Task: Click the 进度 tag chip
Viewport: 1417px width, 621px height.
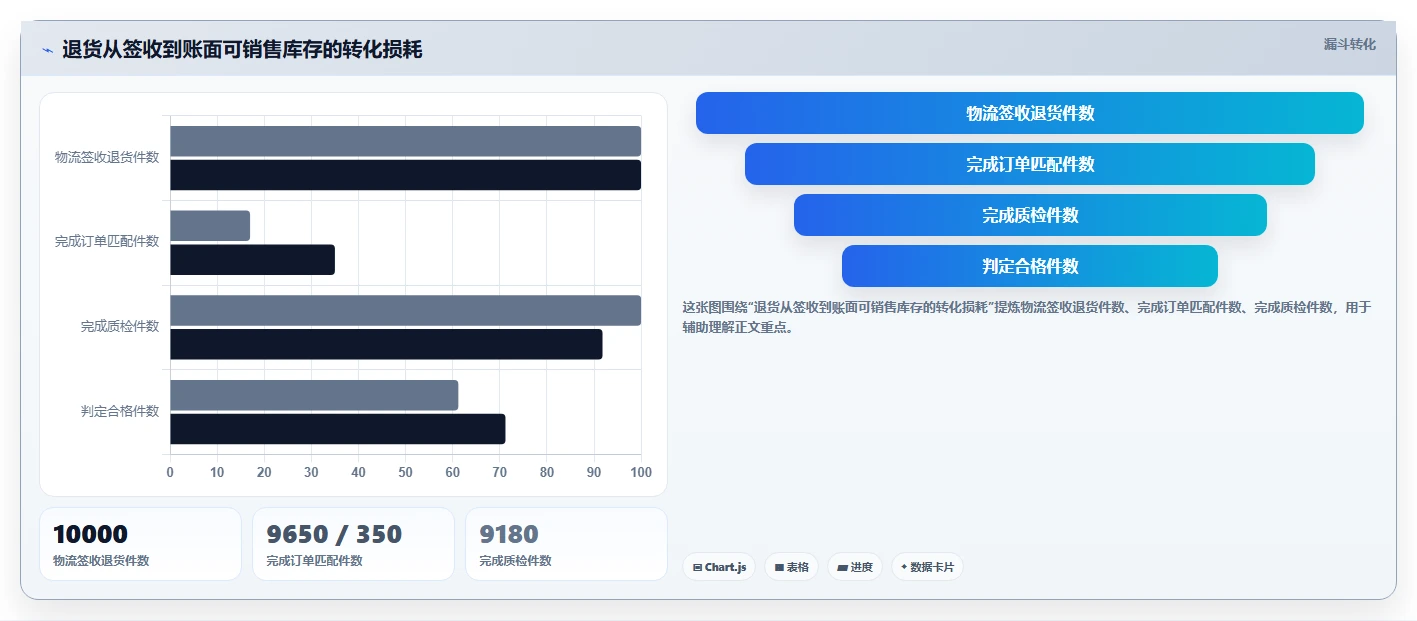Action: (855, 567)
